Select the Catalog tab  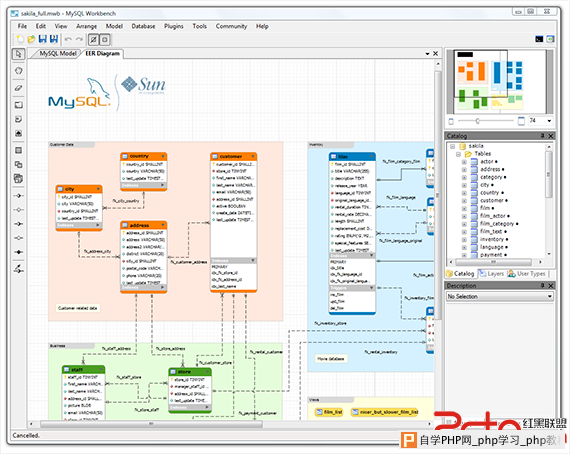tap(460, 274)
